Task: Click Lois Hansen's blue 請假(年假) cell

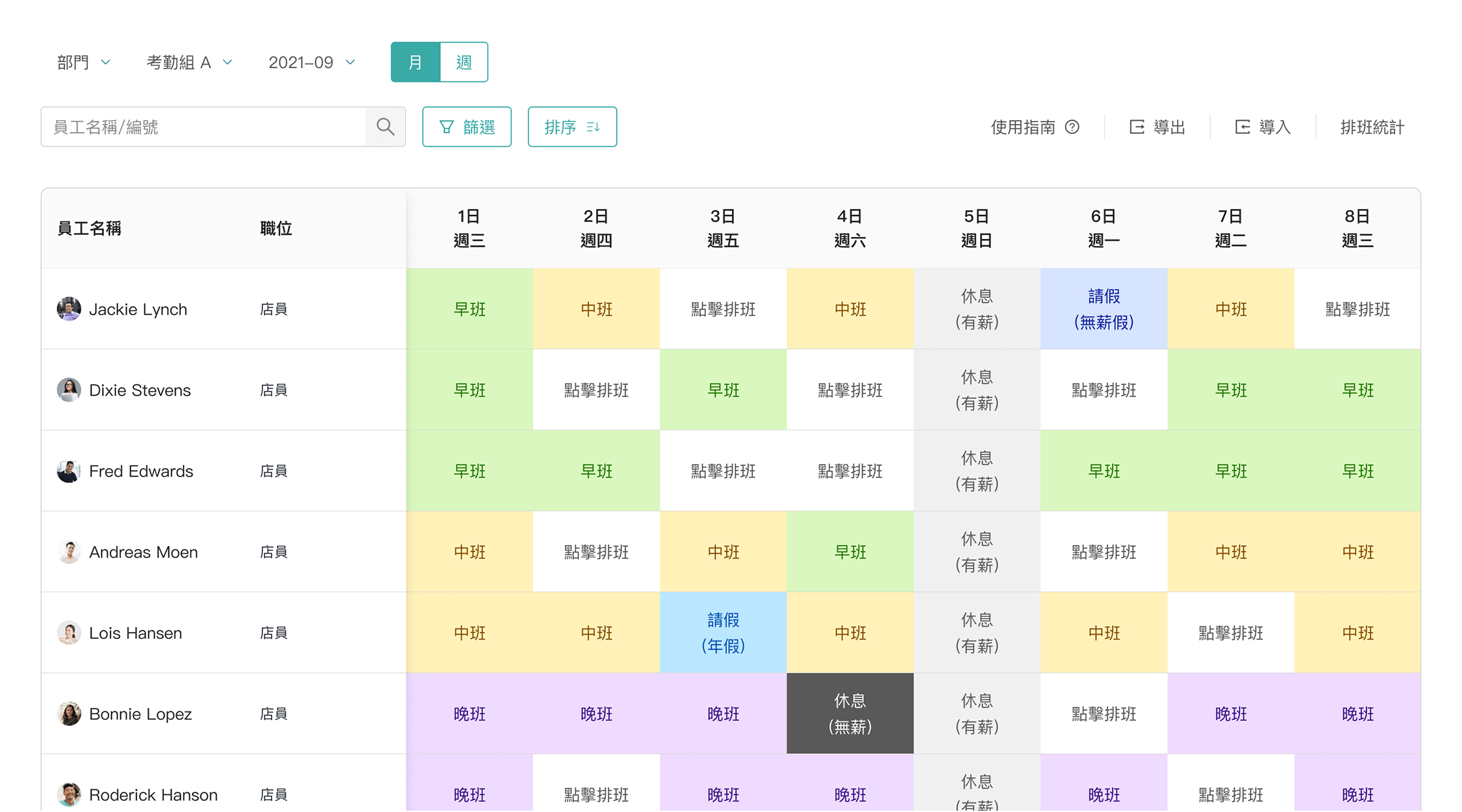Action: (723, 632)
